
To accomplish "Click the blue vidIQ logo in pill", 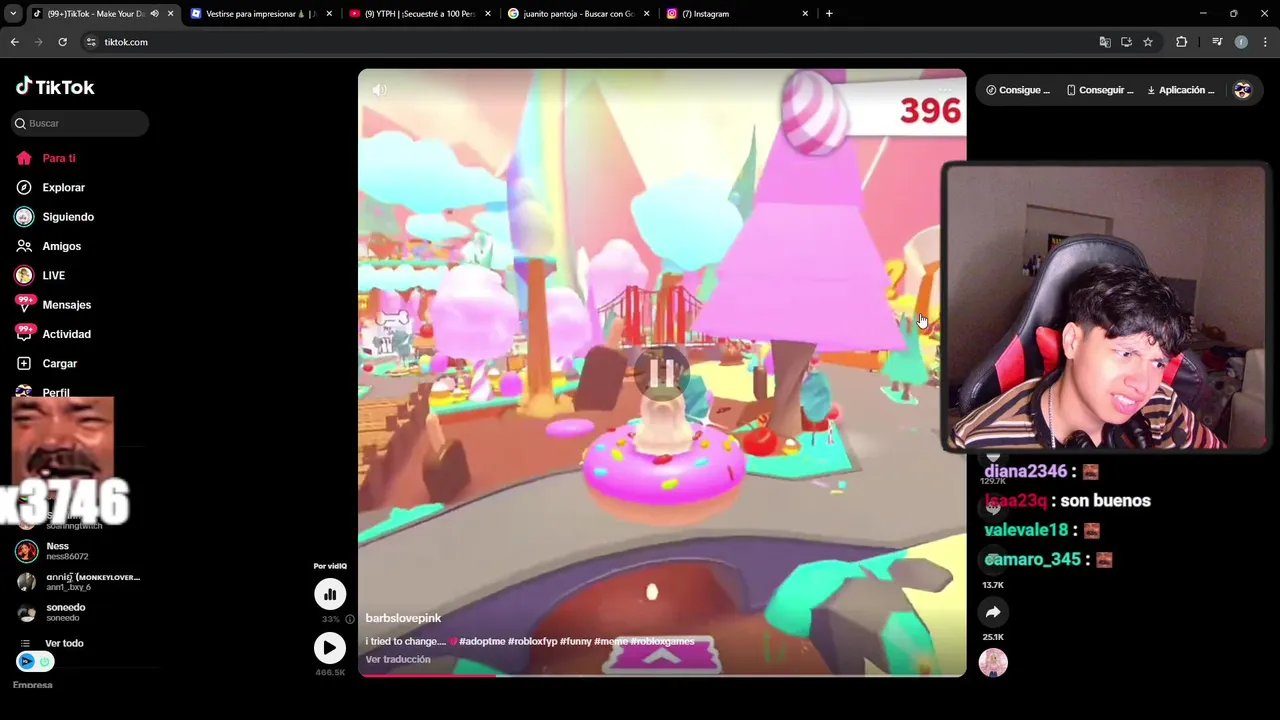I will pyautogui.click(x=27, y=661).
